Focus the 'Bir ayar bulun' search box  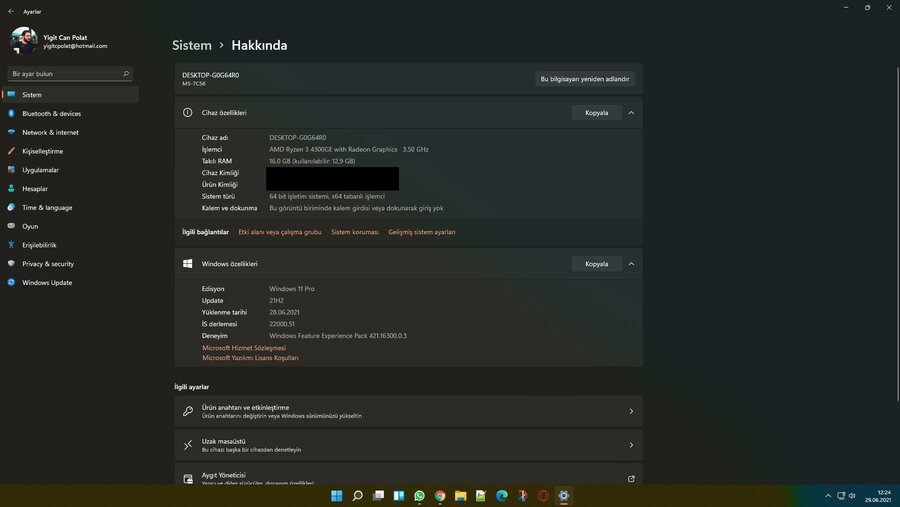coord(70,73)
